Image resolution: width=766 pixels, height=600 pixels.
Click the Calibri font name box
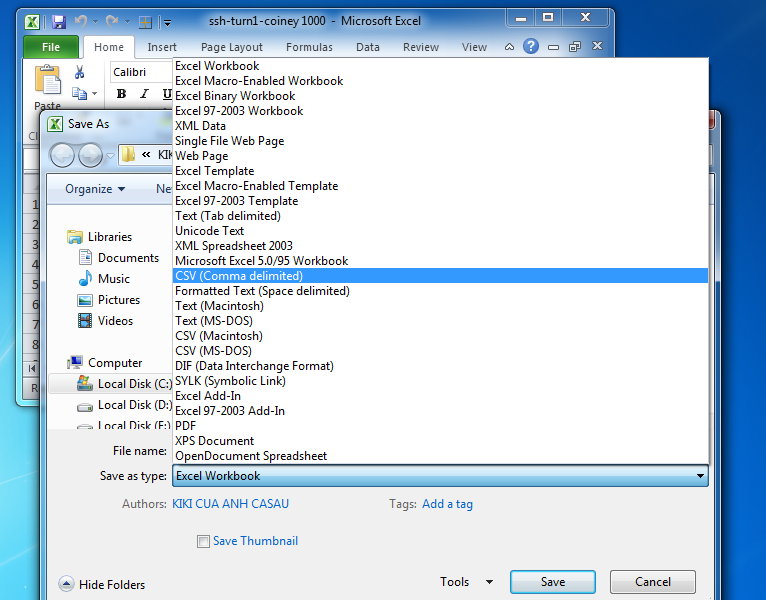142,72
